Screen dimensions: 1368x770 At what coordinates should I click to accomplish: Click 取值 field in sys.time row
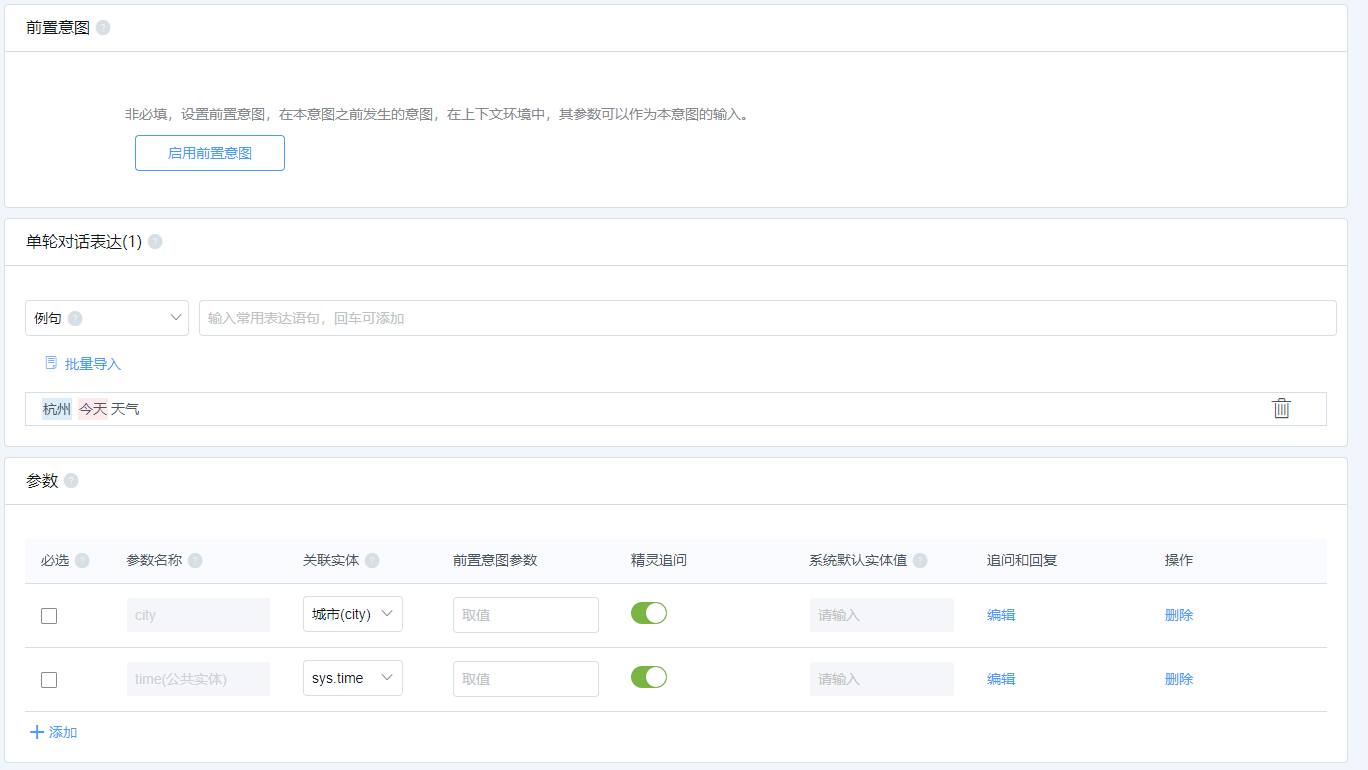526,679
